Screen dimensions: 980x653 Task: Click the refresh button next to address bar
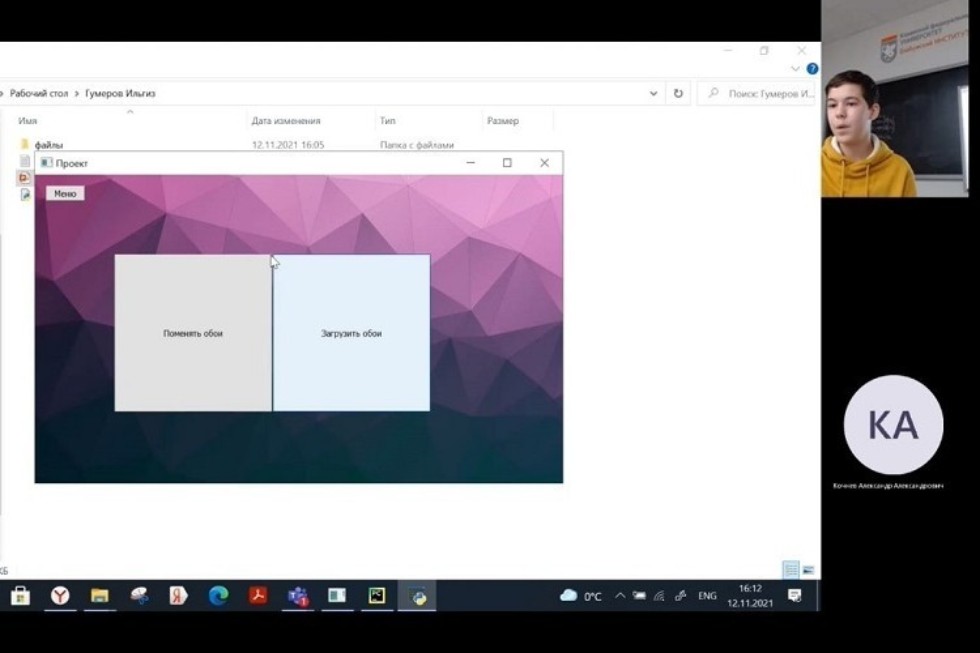678,93
